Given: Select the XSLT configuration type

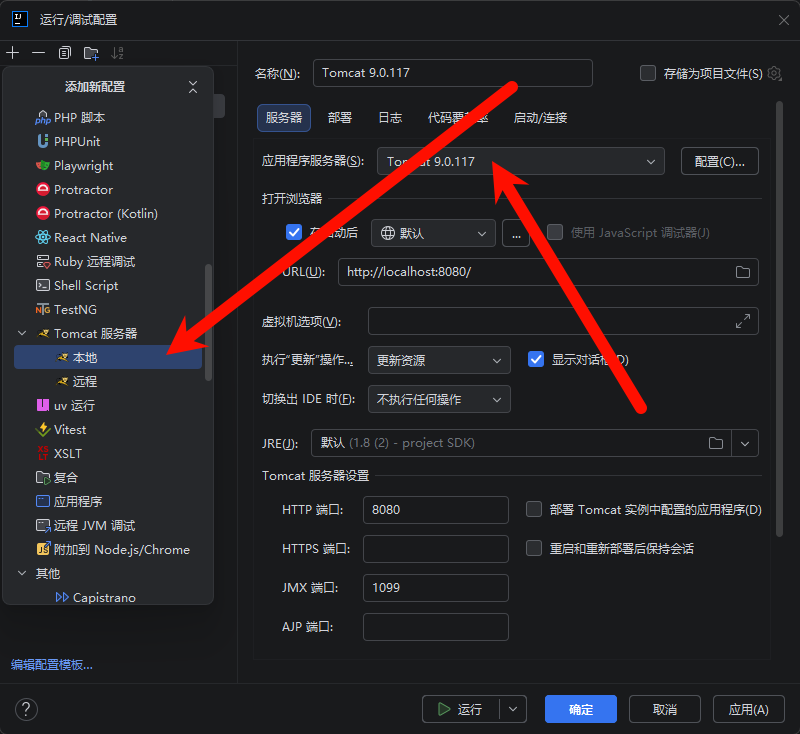Looking at the screenshot, I should click(108, 453).
